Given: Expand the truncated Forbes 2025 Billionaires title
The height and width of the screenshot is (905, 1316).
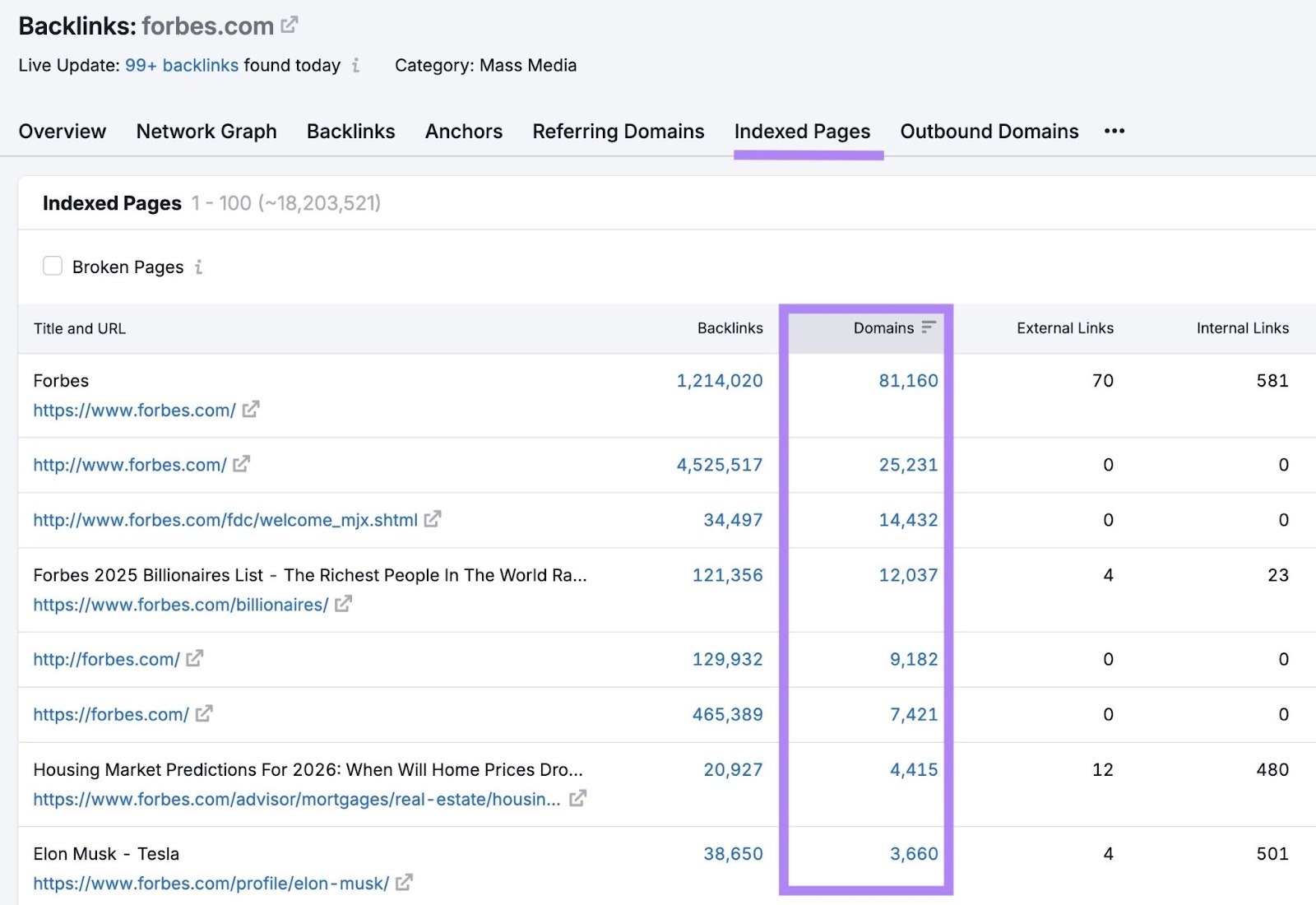Looking at the screenshot, I should tap(582, 575).
